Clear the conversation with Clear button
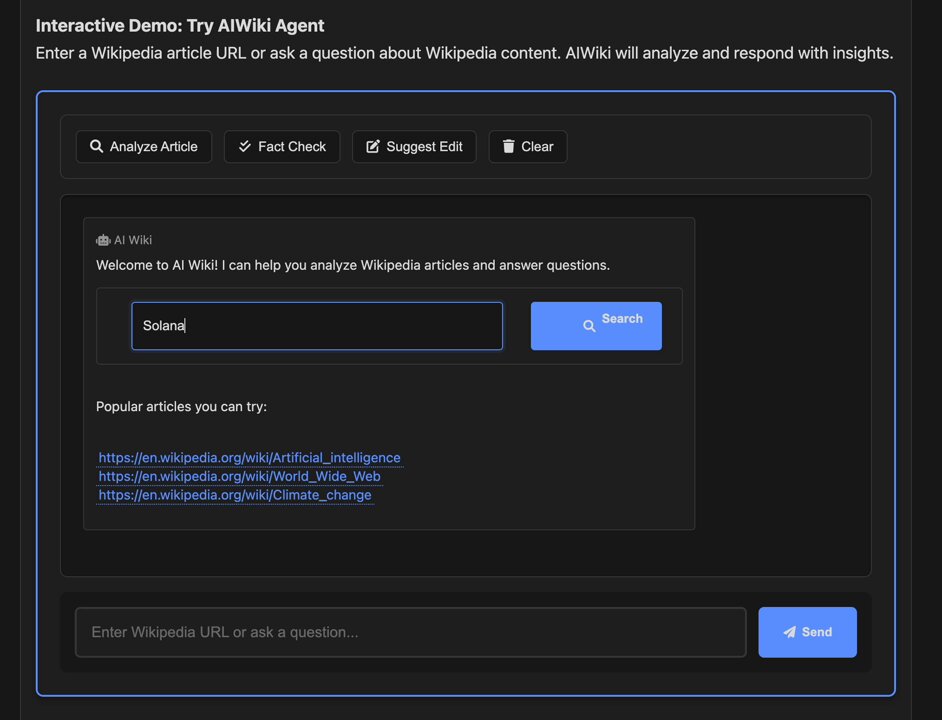Viewport: 942px width, 720px height. click(x=527, y=147)
